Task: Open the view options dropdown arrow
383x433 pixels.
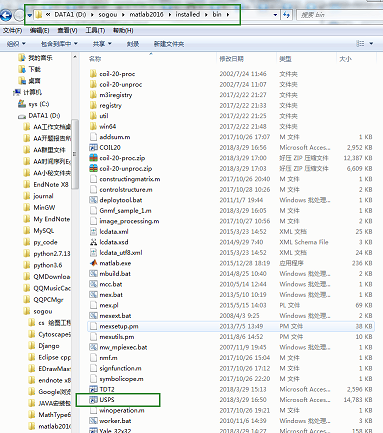Action: (371, 43)
